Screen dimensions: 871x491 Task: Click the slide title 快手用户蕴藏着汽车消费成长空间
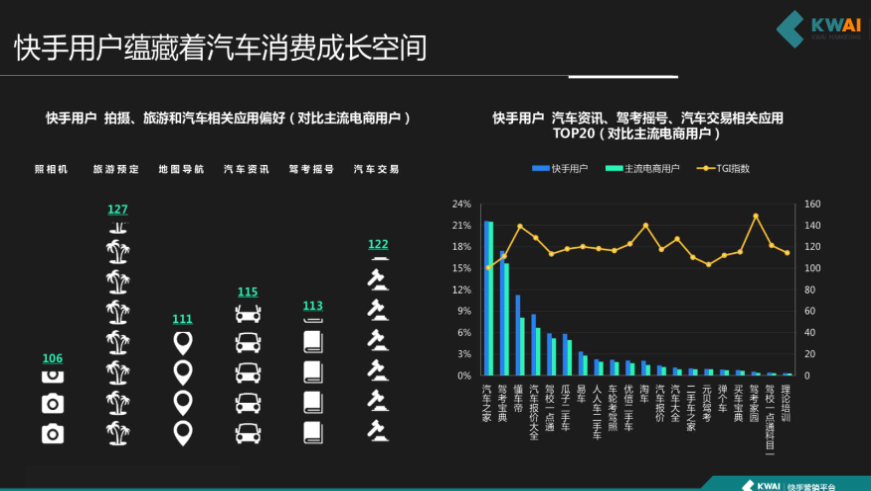[x=221, y=48]
